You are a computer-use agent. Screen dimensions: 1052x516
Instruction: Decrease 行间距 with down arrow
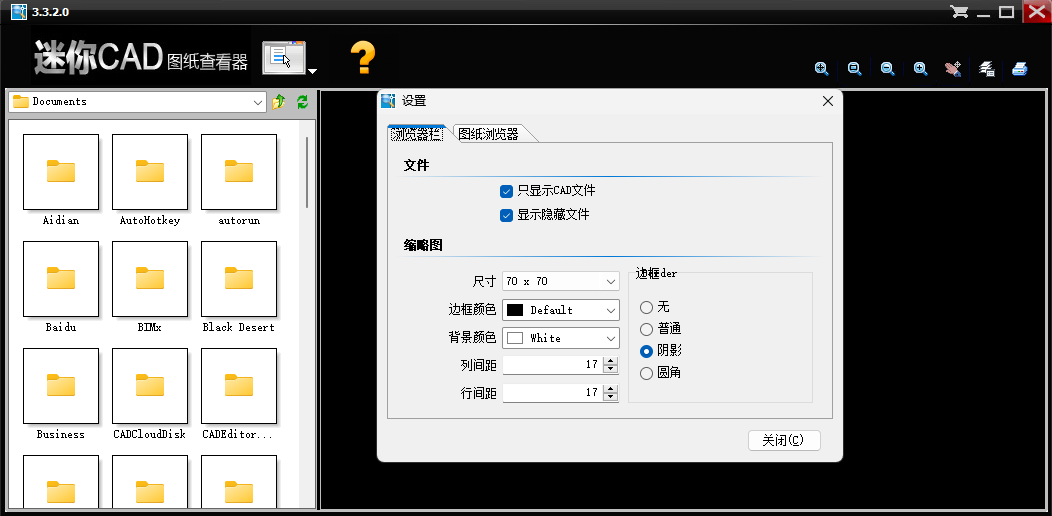pyautogui.click(x=610, y=397)
